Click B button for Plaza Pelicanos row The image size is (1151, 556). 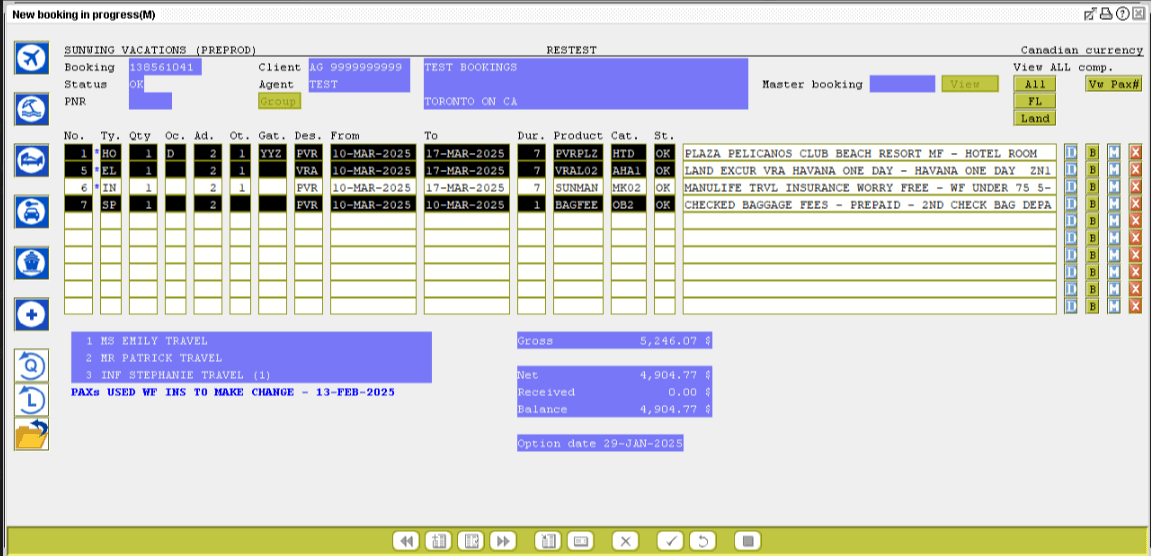click(x=1092, y=153)
